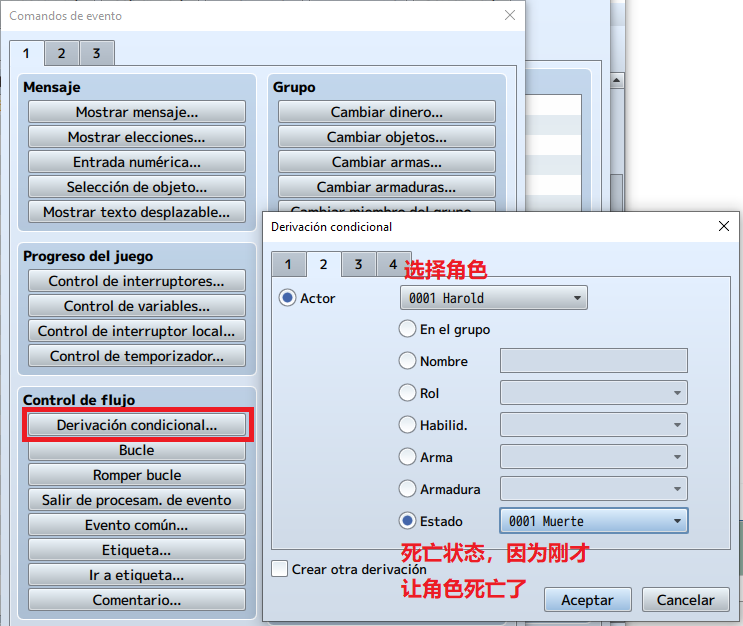The height and width of the screenshot is (626, 743).
Task: Open Cambiar dinero command
Action: [387, 112]
